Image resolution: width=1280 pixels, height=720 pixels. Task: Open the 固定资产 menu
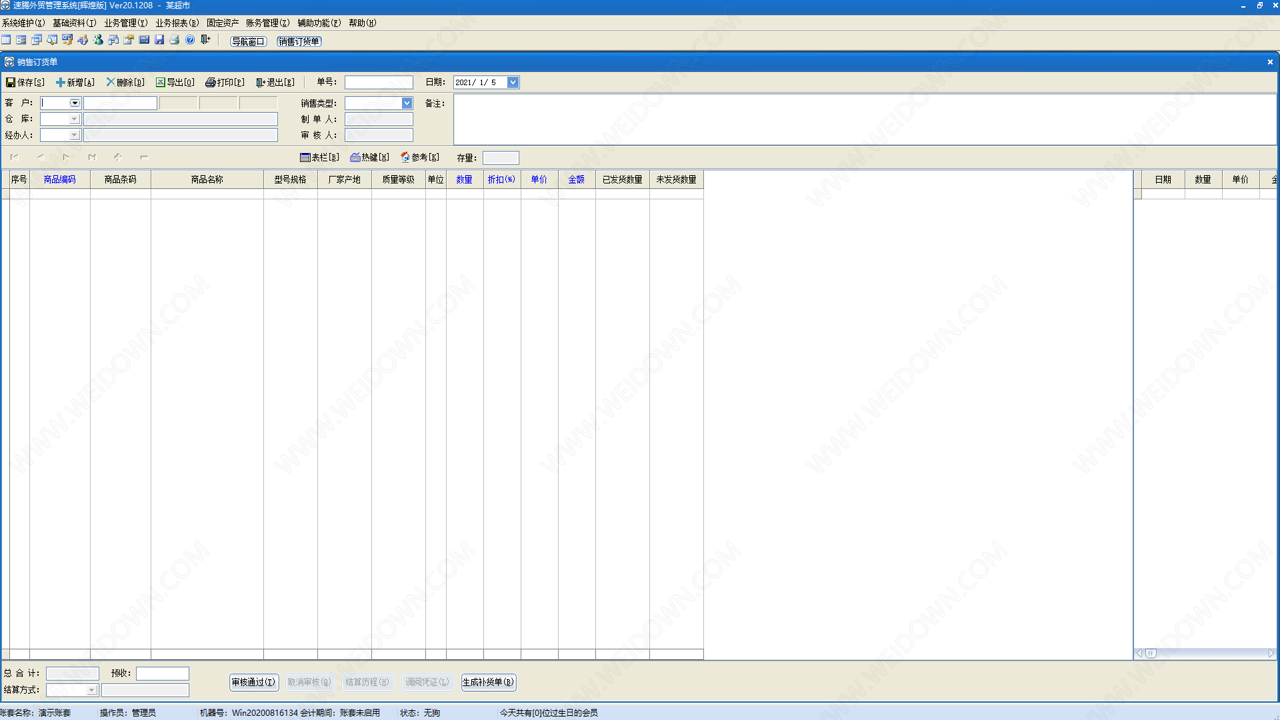coord(223,23)
